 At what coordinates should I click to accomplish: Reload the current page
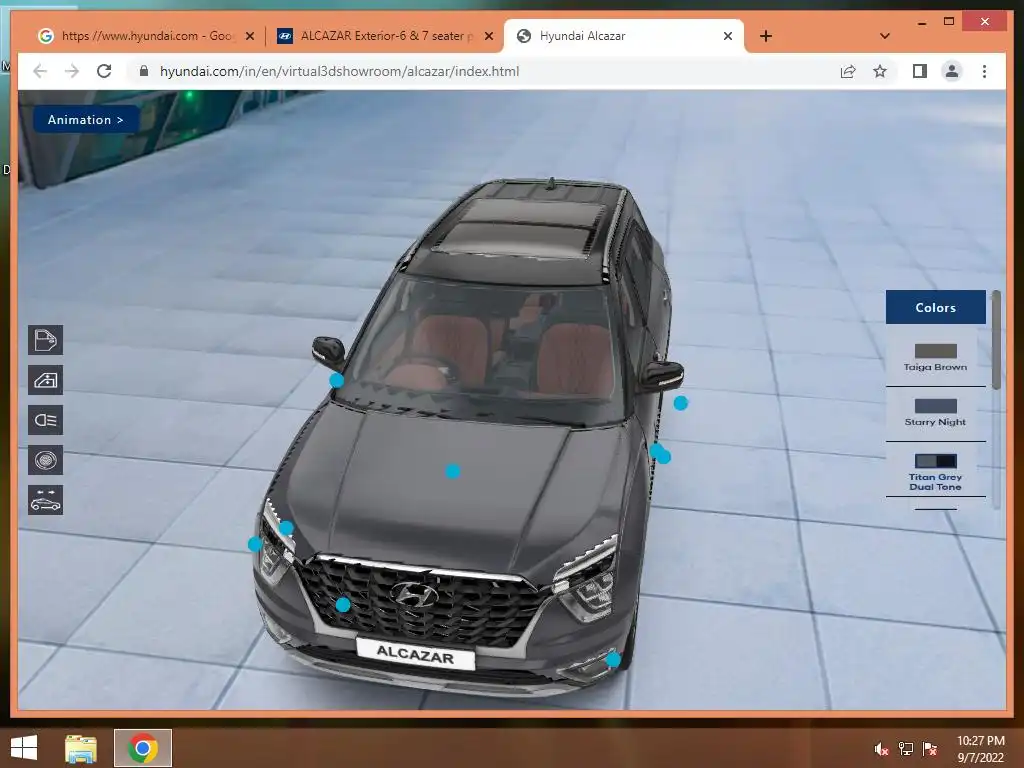[x=104, y=71]
